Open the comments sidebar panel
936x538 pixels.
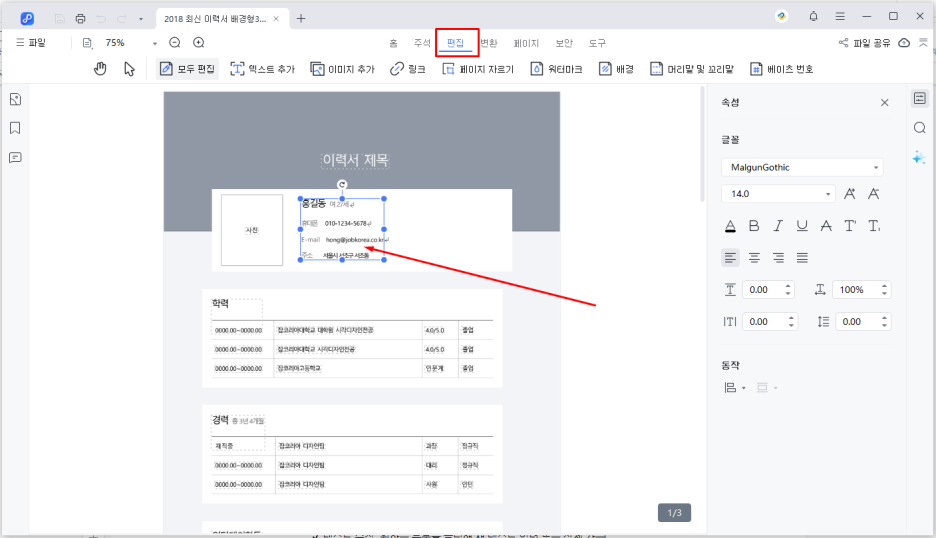[x=16, y=158]
